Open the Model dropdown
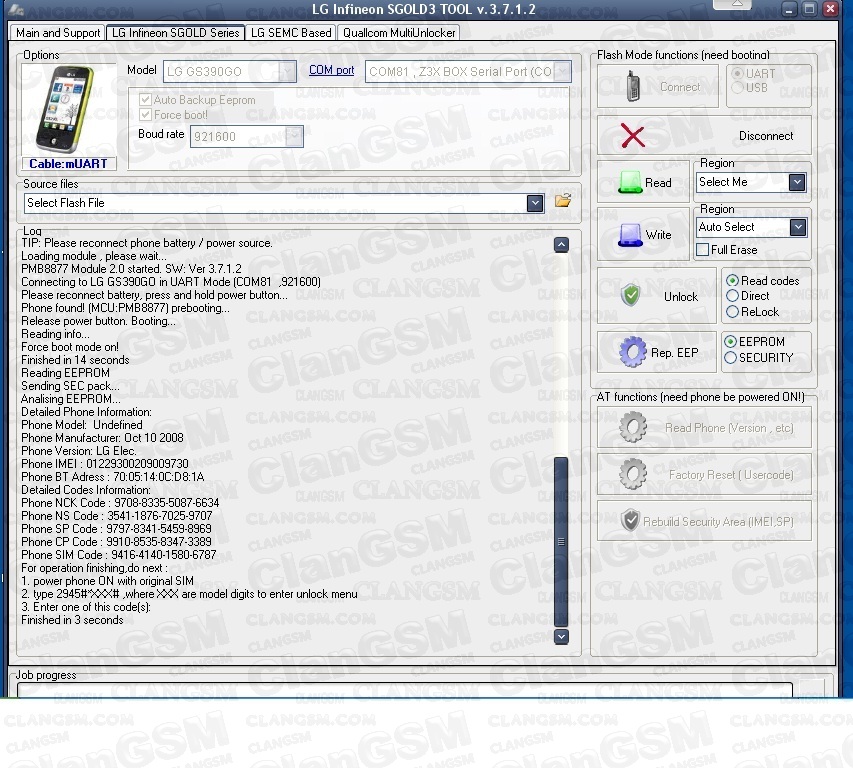853x768 pixels. 287,71
